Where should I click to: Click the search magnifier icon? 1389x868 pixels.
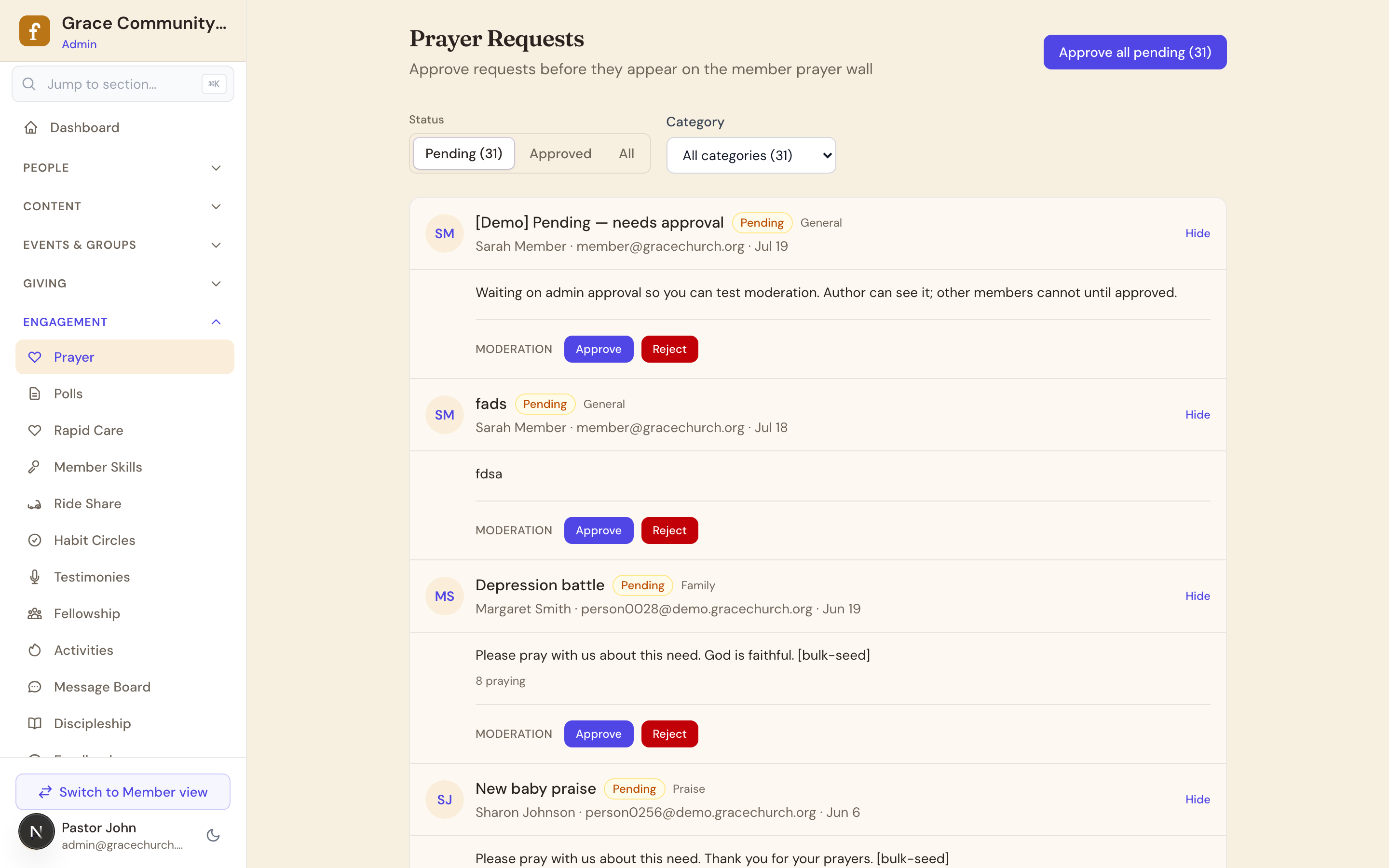29,84
